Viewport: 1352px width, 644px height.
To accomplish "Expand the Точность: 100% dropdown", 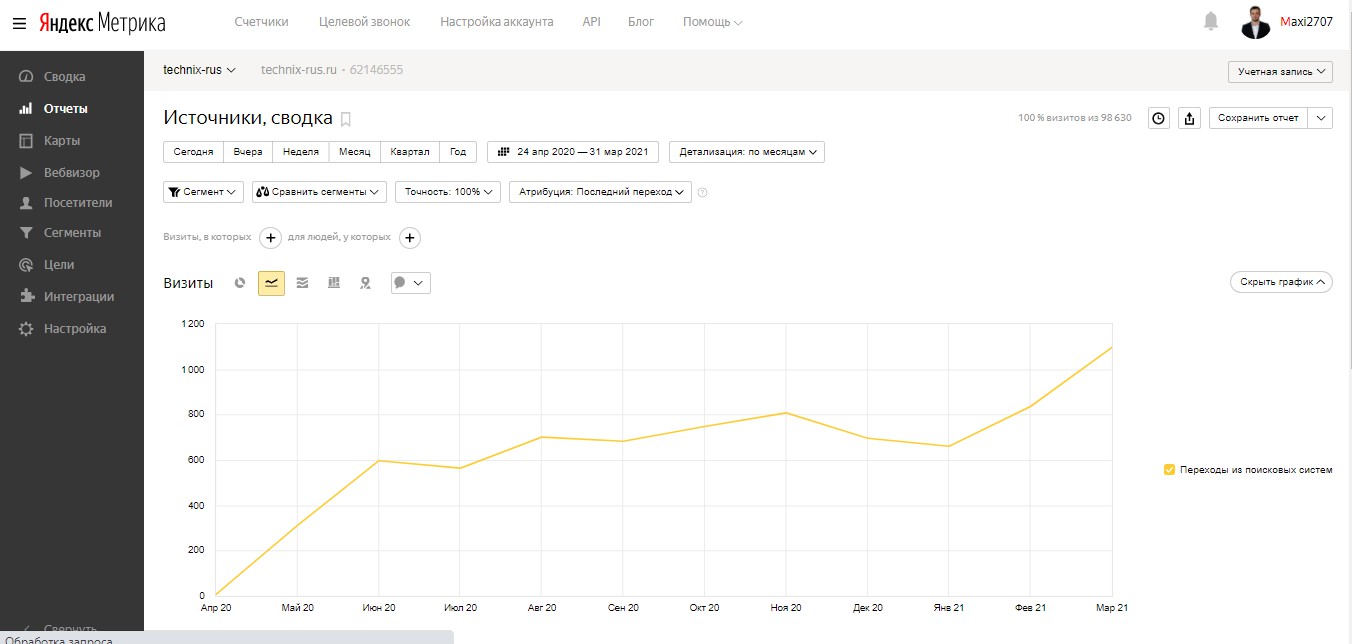I will (448, 191).
